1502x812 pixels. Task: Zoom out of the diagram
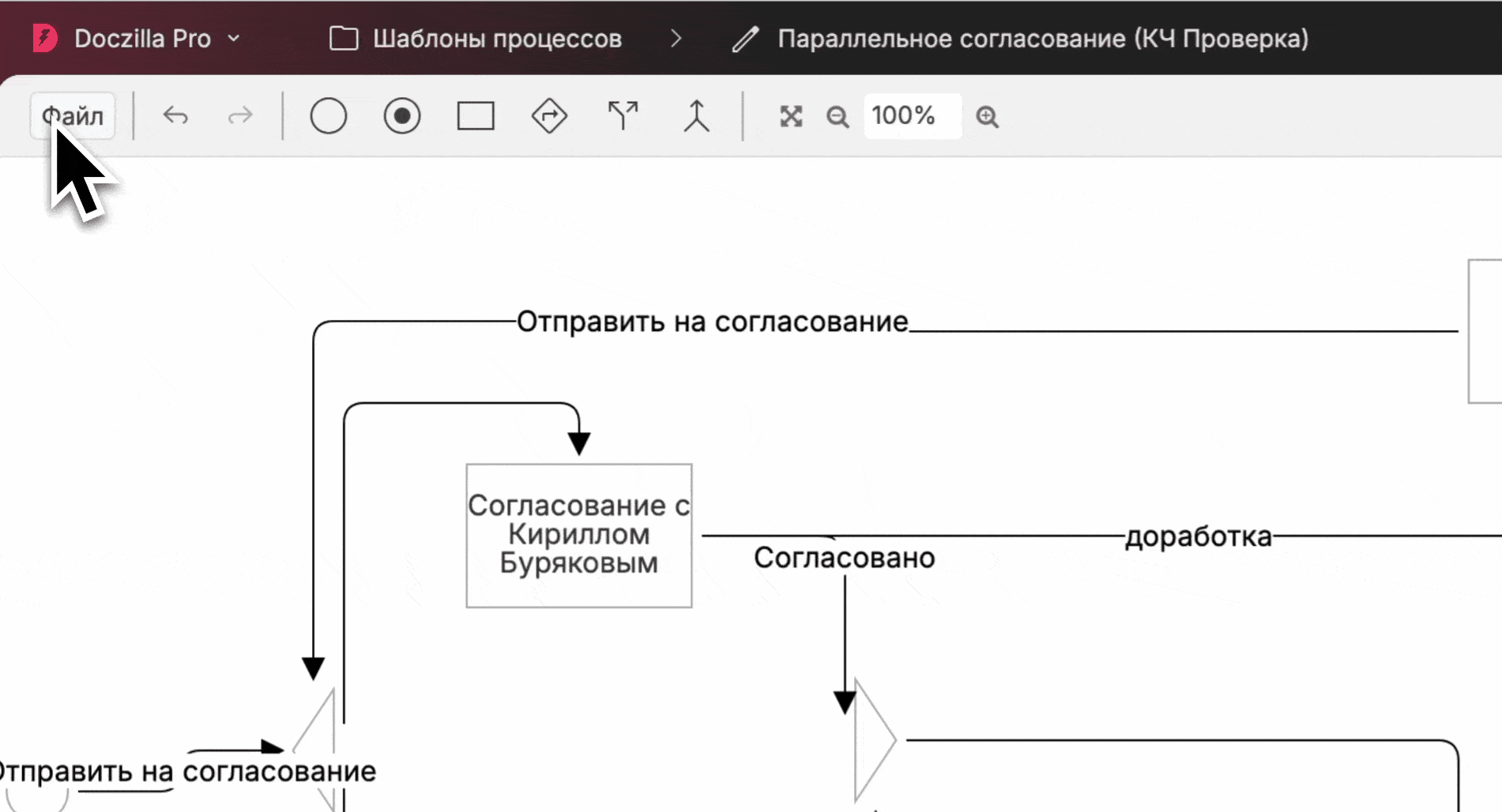point(838,117)
